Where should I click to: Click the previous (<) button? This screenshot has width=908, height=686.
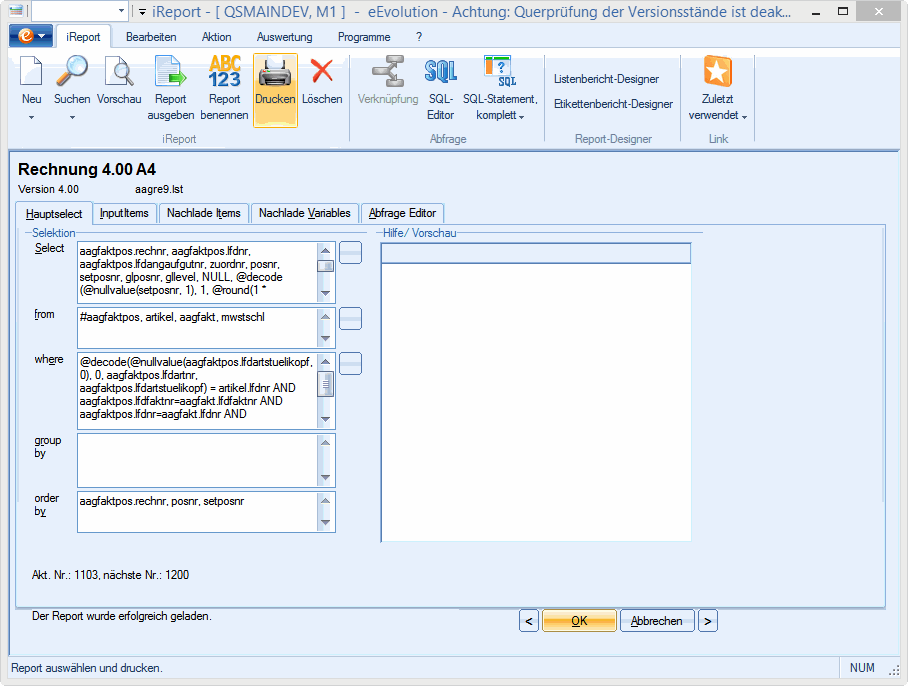tap(529, 621)
